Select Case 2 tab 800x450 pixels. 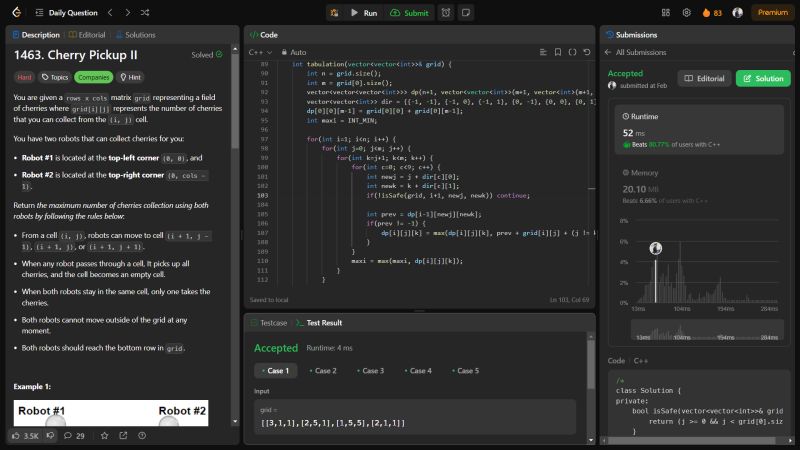323,370
